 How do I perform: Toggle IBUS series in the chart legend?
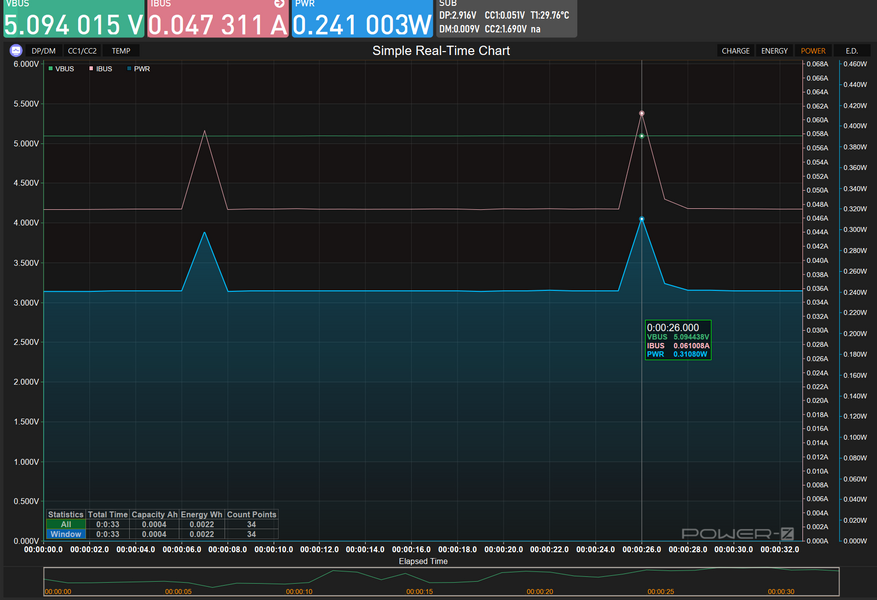(x=101, y=68)
